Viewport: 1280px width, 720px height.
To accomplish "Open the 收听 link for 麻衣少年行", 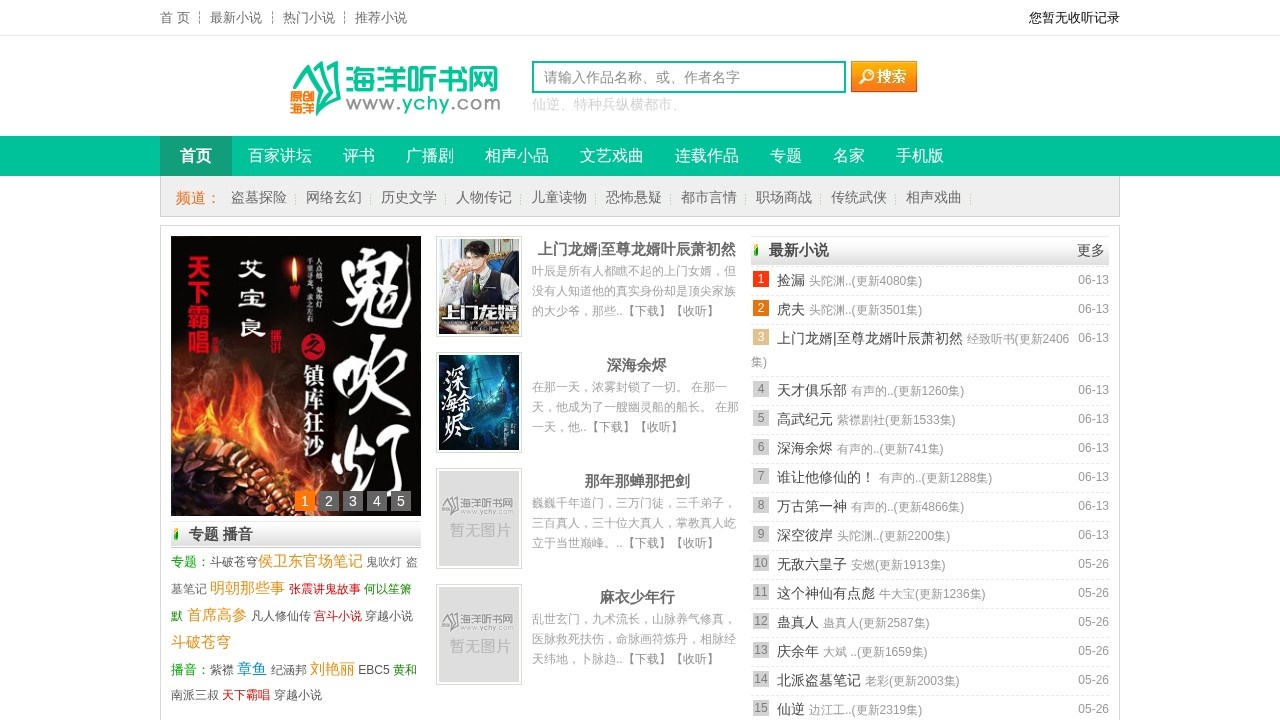I will 694,658.
